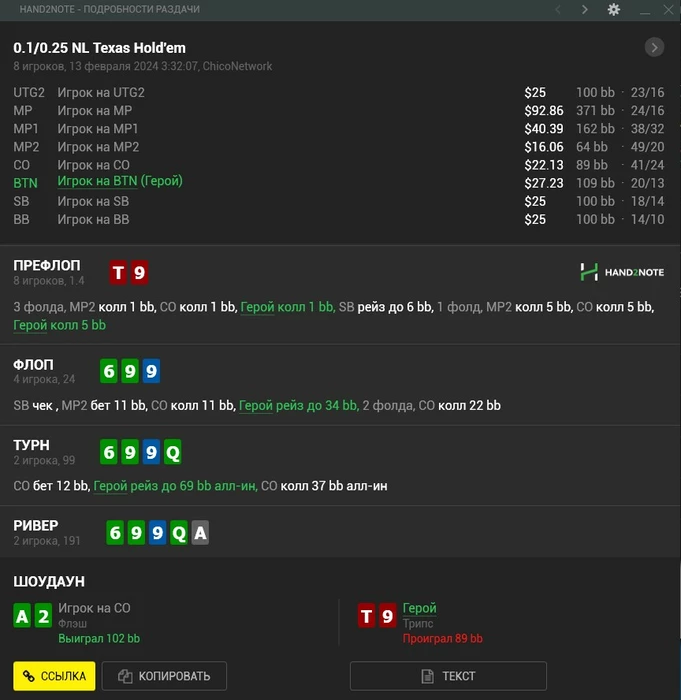The height and width of the screenshot is (700, 681).
Task: Select Игрок на MP2 row
Action: (x=338, y=147)
